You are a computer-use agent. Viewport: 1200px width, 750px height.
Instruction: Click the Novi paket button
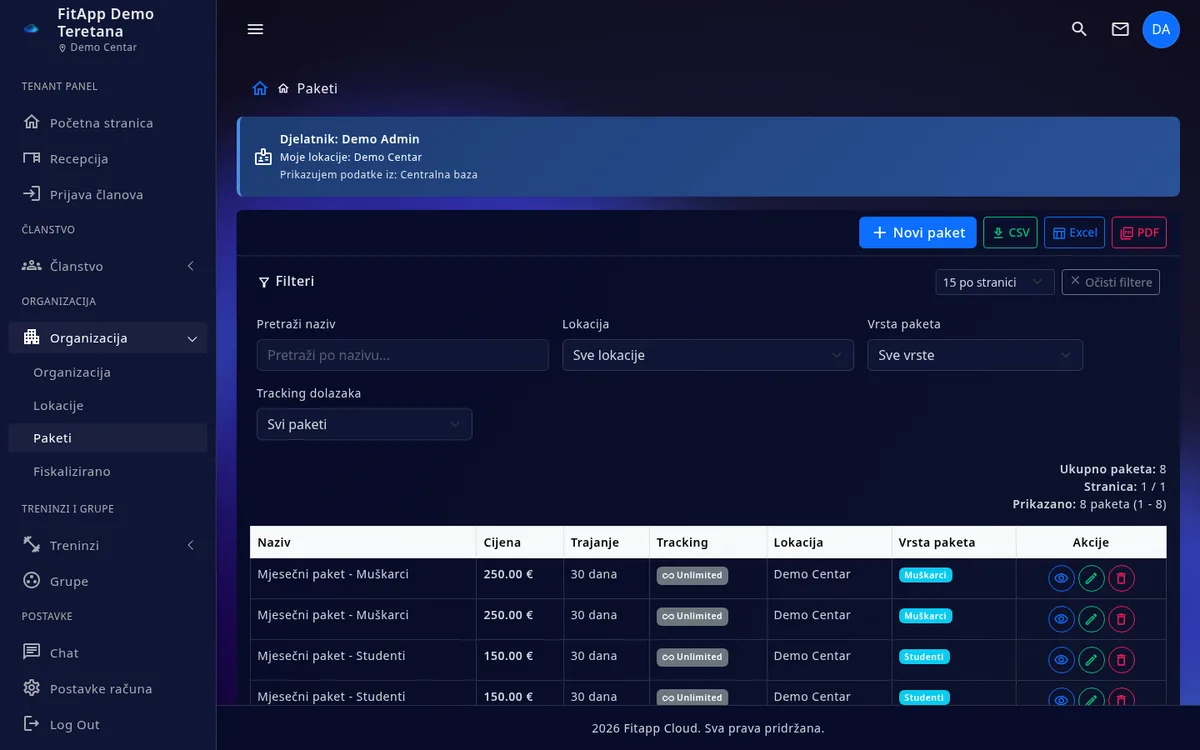(917, 233)
